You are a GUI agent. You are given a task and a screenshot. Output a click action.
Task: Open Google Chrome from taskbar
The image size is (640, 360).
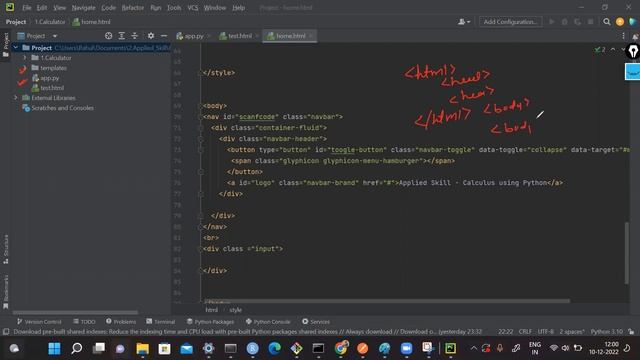click(341, 348)
